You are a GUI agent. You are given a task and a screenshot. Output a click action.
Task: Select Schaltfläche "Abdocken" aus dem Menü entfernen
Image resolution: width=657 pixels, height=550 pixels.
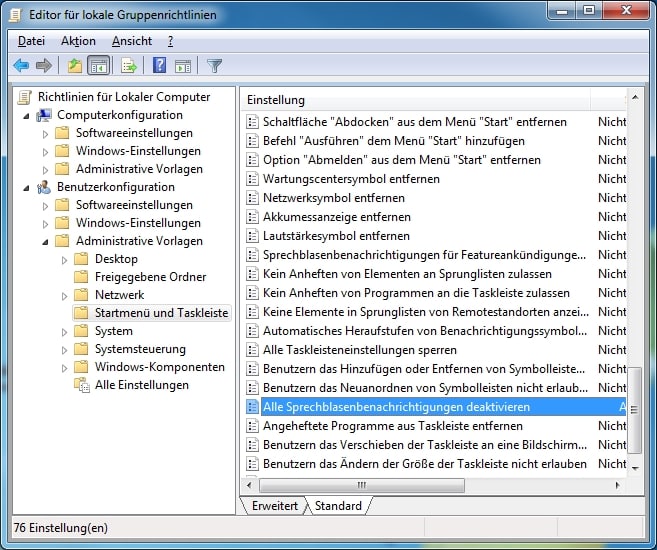point(414,122)
